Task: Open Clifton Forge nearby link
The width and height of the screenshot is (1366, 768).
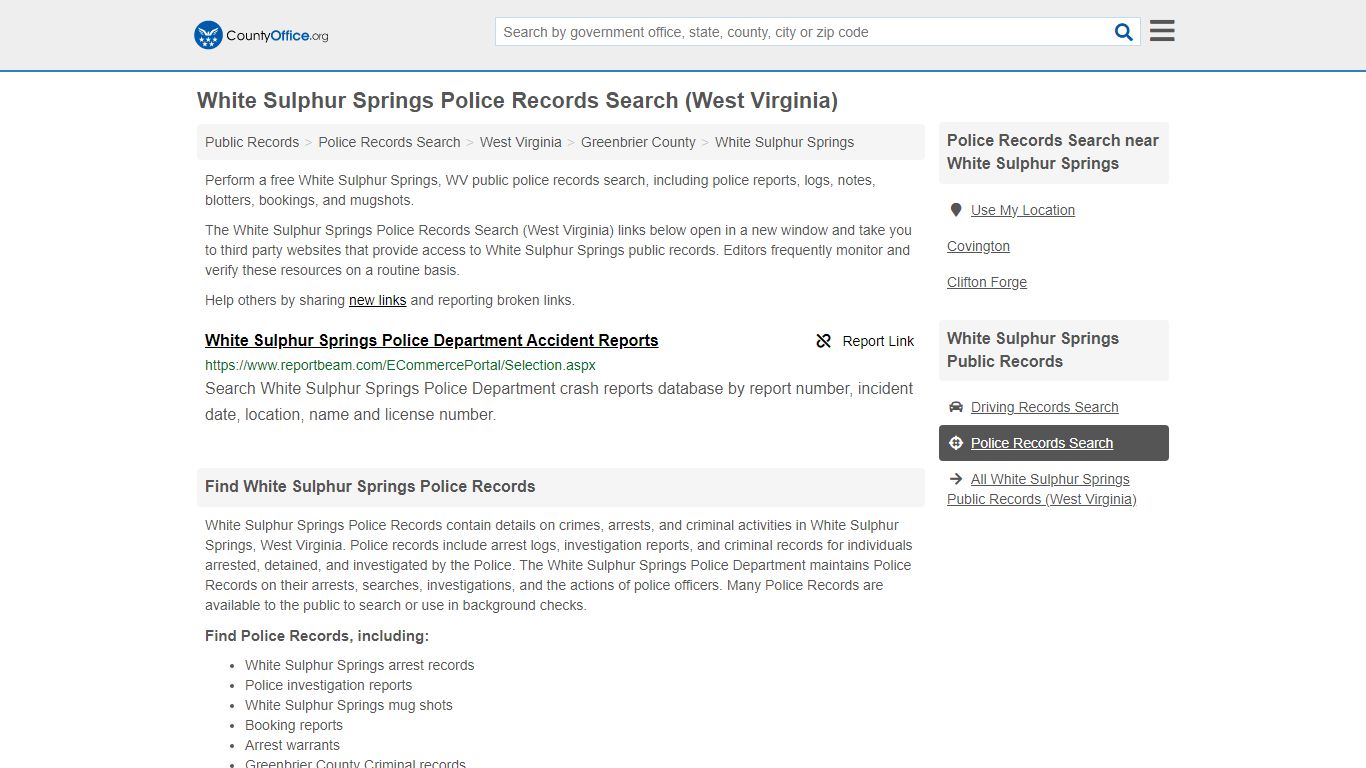Action: (987, 282)
